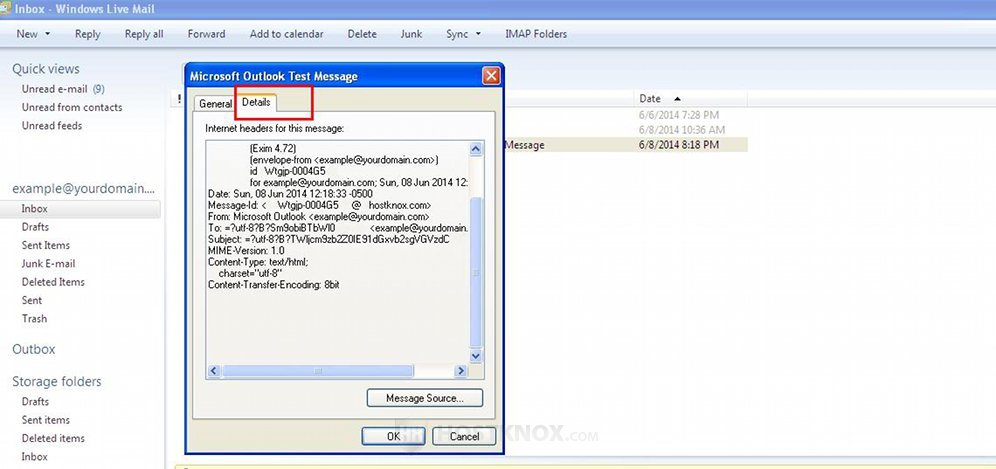Viewport: 996px width, 469px height.
Task: Click the headers horizontal scrollbar thumb
Action: tap(318, 370)
